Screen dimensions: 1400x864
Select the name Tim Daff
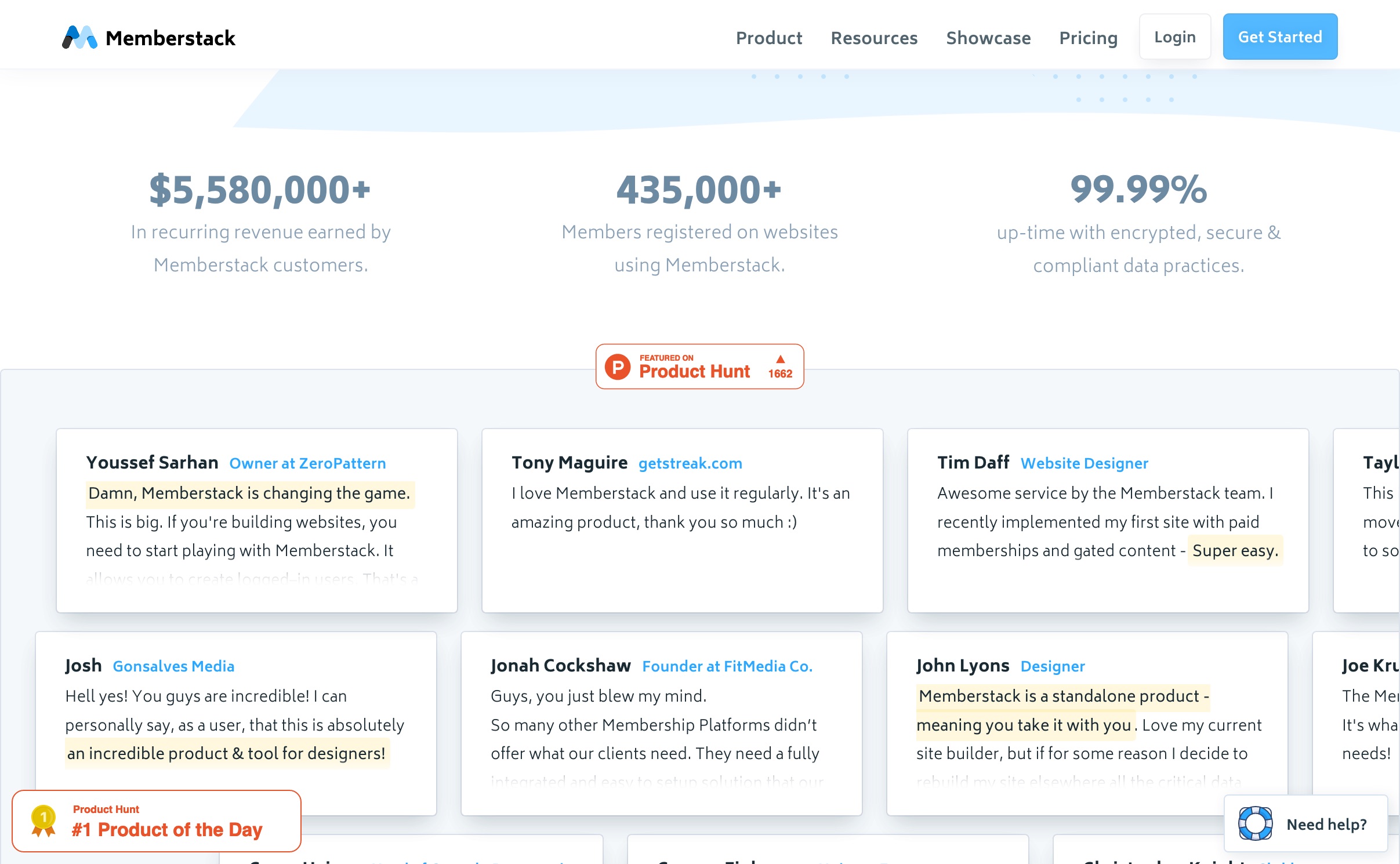click(x=973, y=462)
